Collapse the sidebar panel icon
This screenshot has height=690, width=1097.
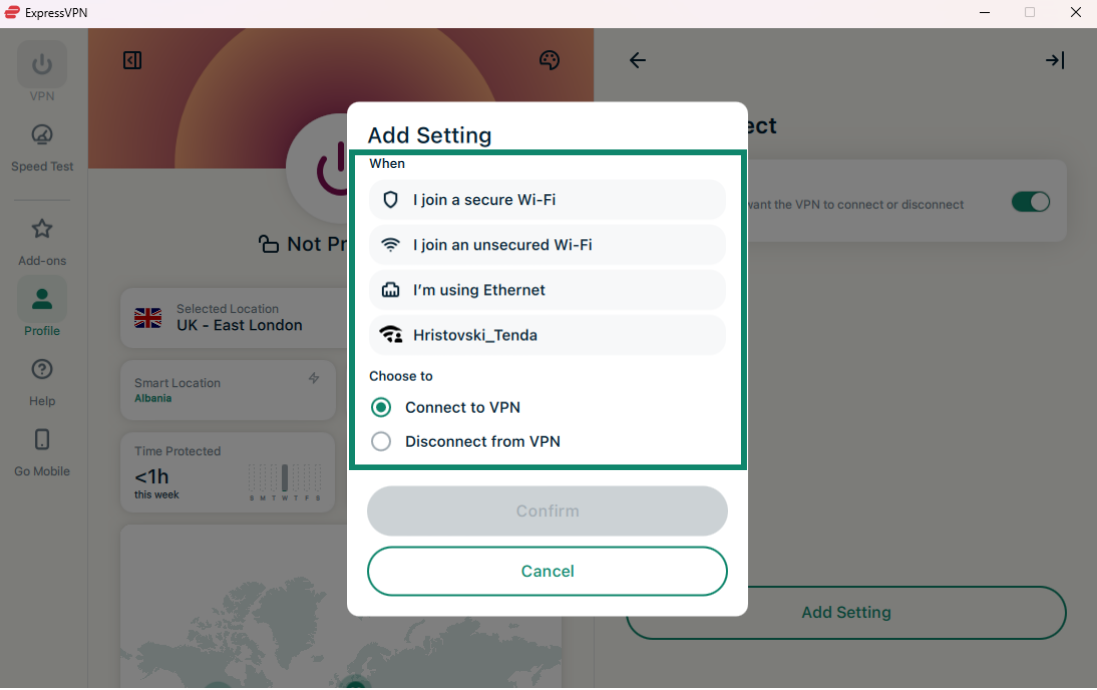coord(132,61)
